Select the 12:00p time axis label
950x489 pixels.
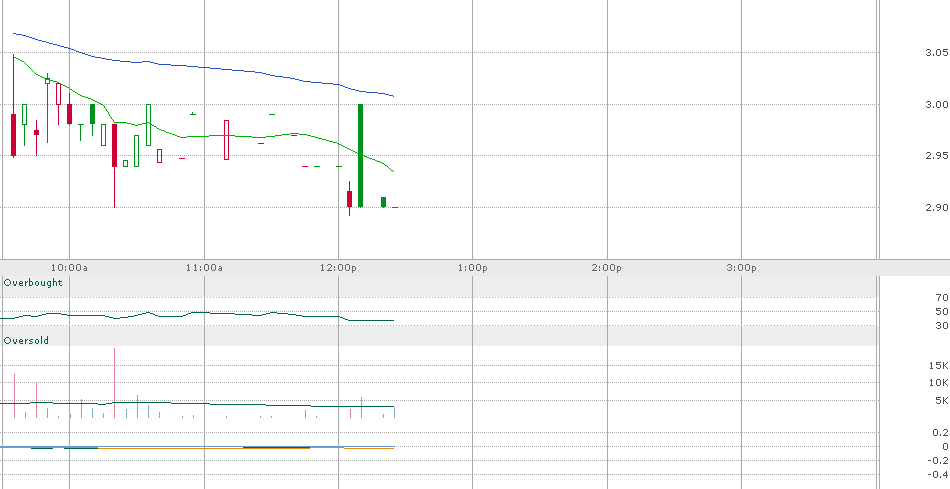click(x=338, y=268)
